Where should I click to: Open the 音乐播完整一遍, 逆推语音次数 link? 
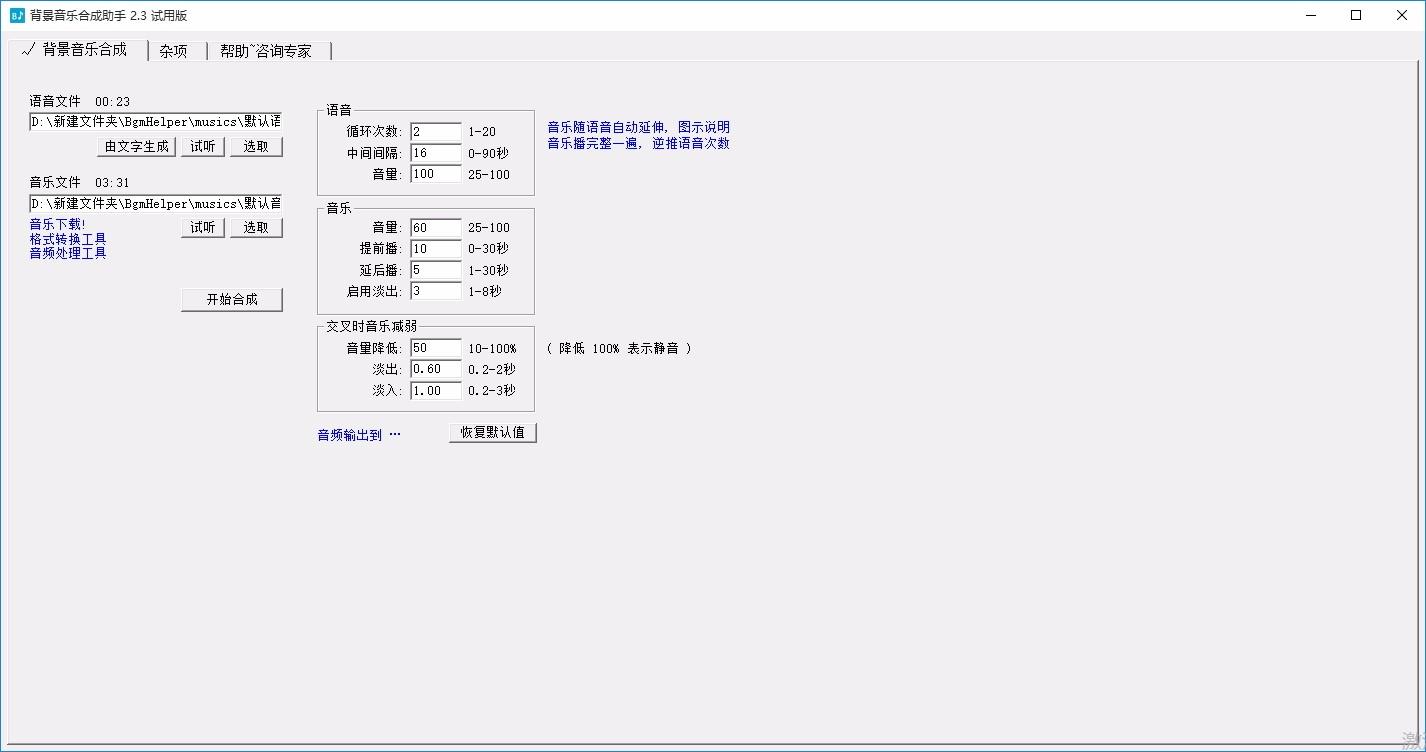pos(638,143)
